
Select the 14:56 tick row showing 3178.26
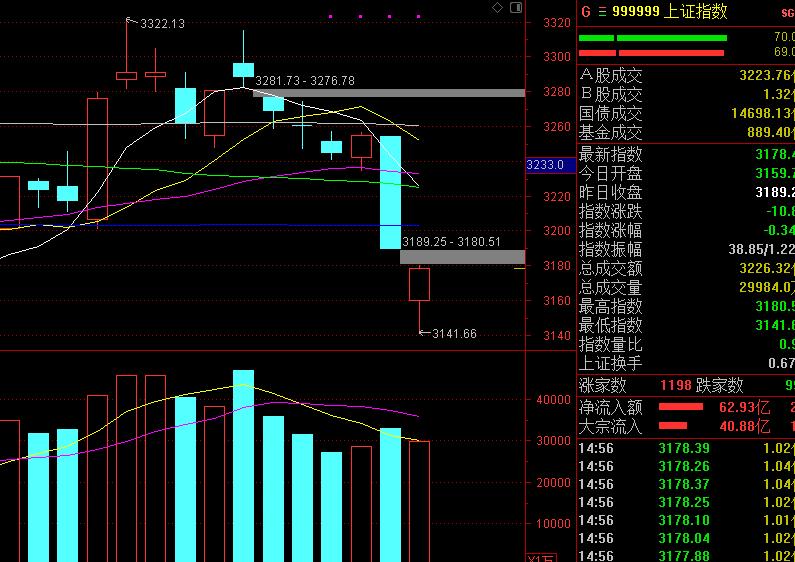[686, 466]
